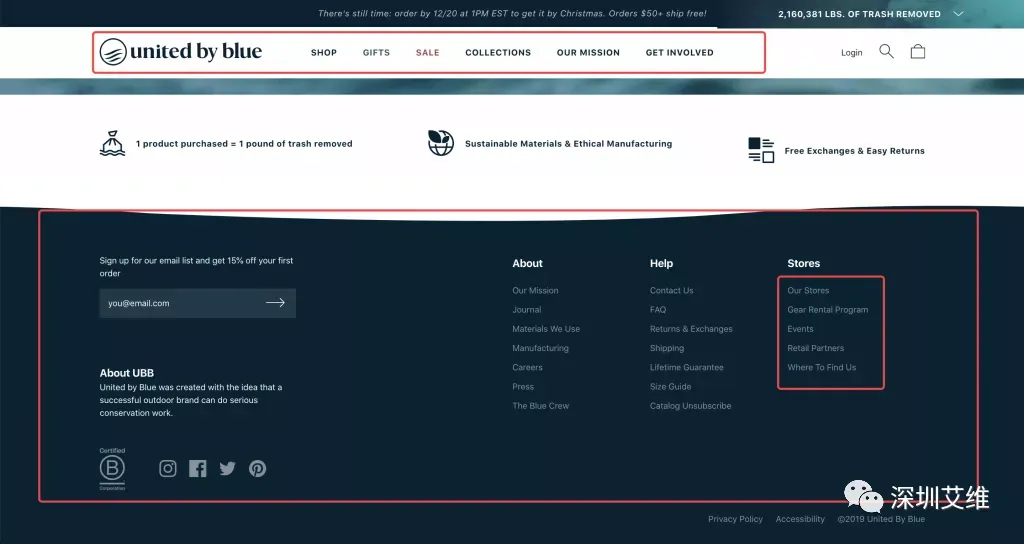Image resolution: width=1024 pixels, height=544 pixels.
Task: Open the Manufacturing footer link
Action: click(541, 348)
